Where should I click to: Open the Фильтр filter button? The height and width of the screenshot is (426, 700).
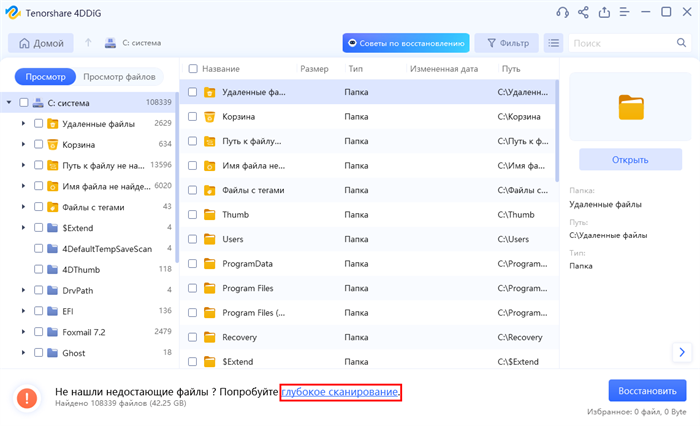click(507, 43)
